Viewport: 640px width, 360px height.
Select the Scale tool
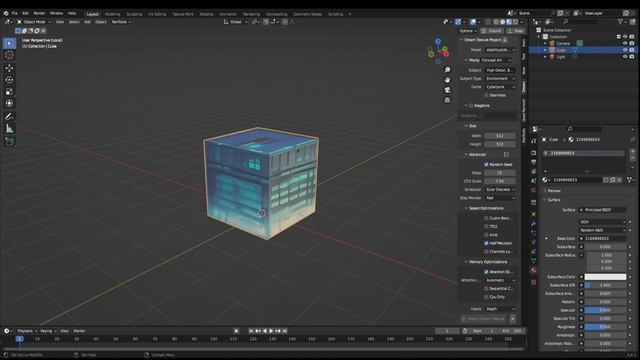9,92
